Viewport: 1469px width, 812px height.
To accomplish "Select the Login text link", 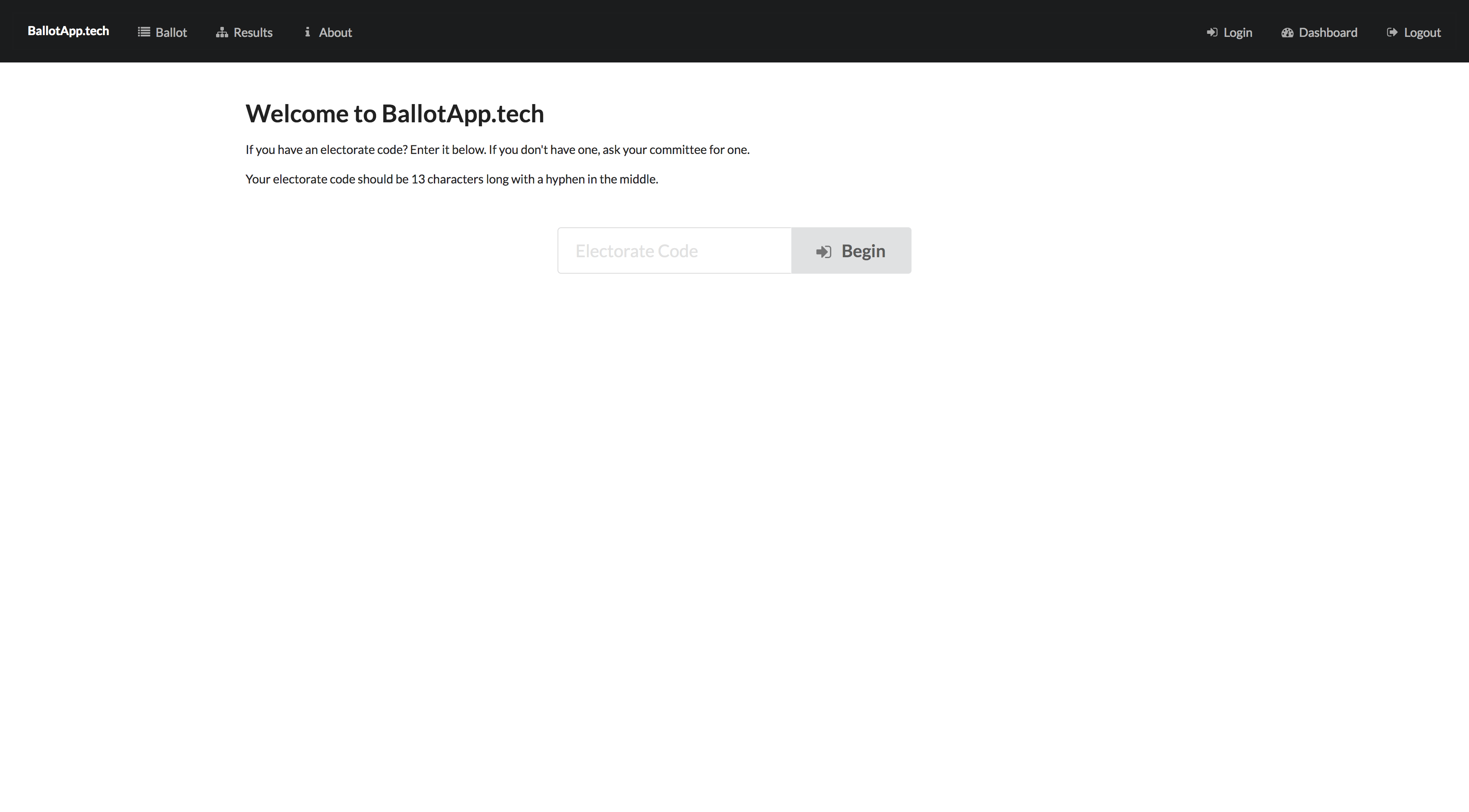I will [x=1237, y=33].
